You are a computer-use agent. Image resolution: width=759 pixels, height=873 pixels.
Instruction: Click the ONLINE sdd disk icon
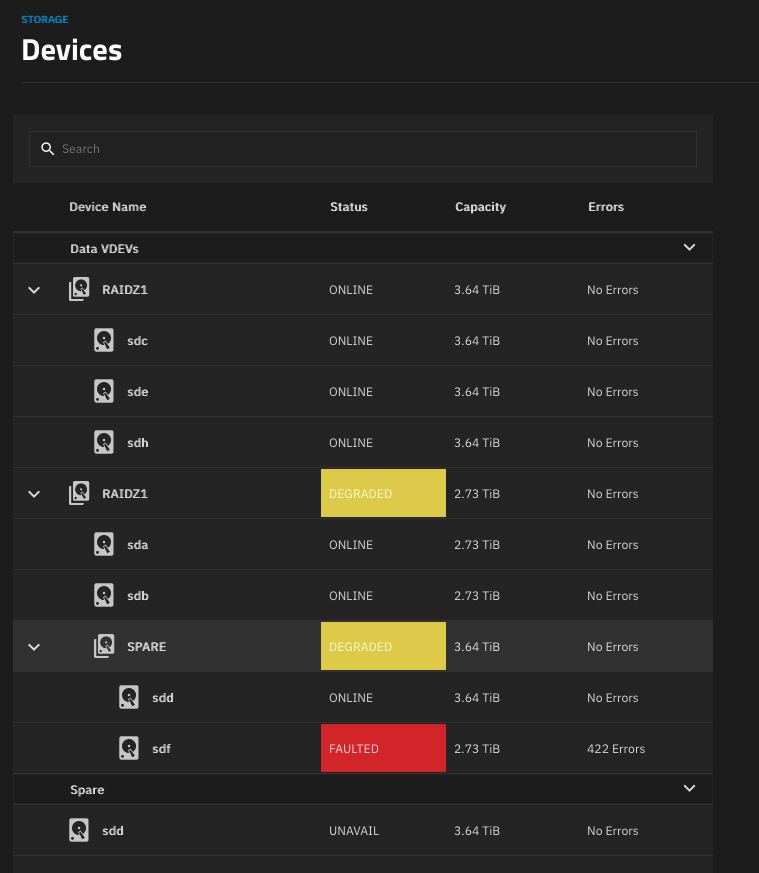pyautogui.click(x=129, y=697)
